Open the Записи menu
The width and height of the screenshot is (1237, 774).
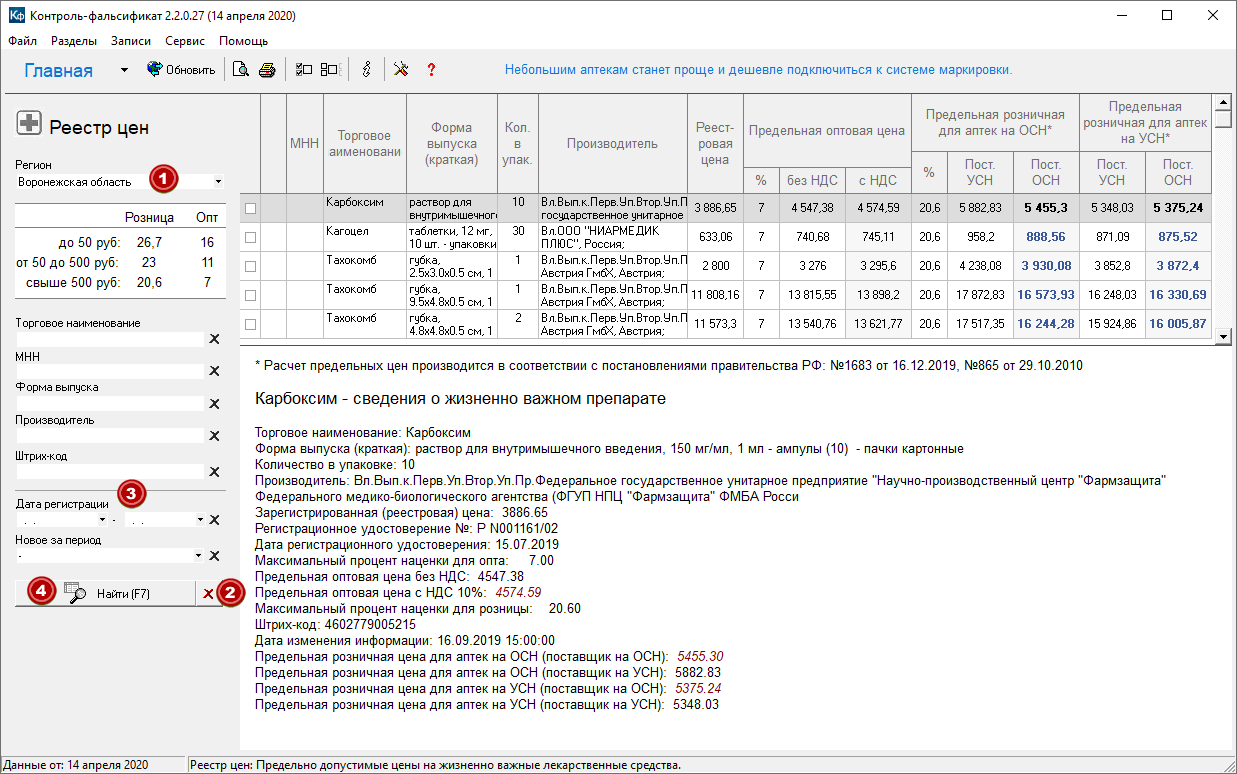click(131, 41)
